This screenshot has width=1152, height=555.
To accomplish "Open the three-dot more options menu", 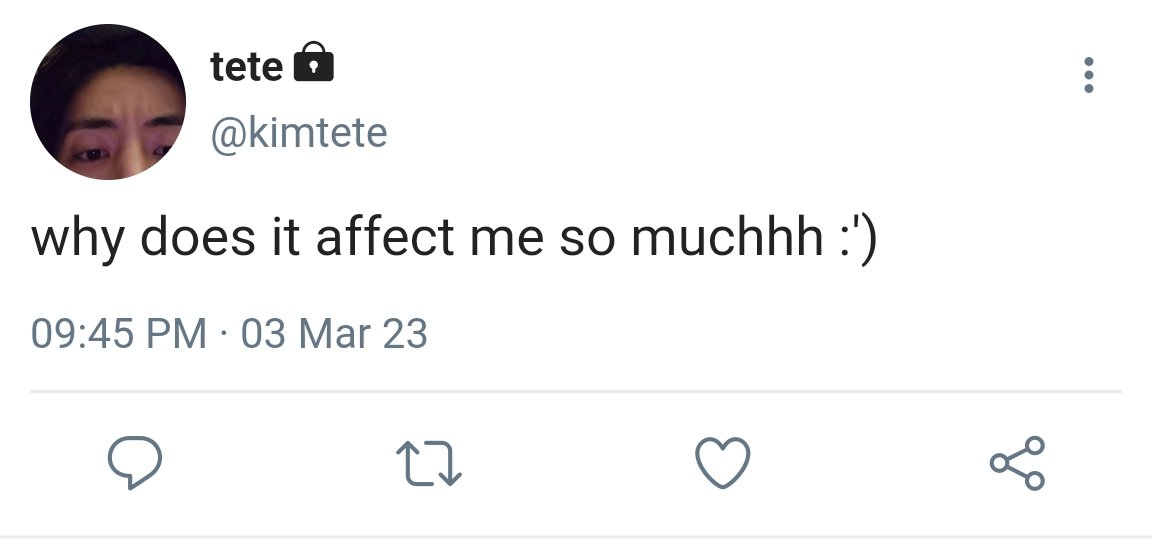I will (1089, 76).
